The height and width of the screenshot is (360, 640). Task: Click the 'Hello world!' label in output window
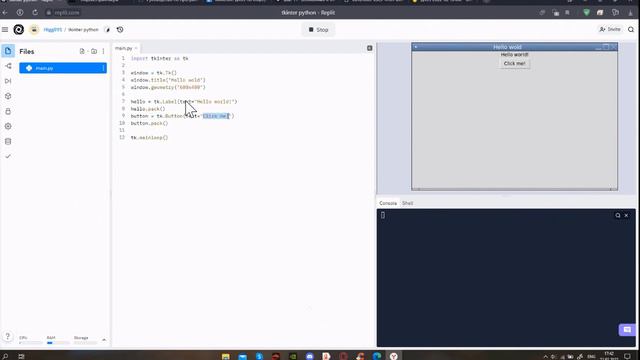tap(514, 55)
